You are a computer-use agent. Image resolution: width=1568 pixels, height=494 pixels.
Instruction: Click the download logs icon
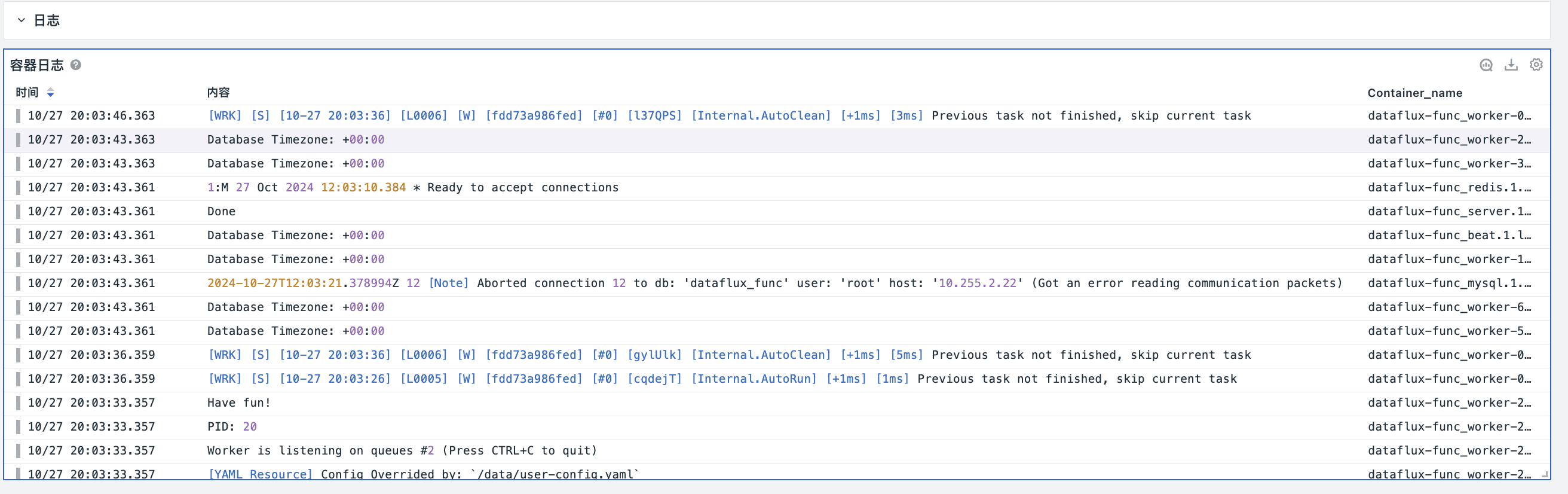coord(1511,65)
